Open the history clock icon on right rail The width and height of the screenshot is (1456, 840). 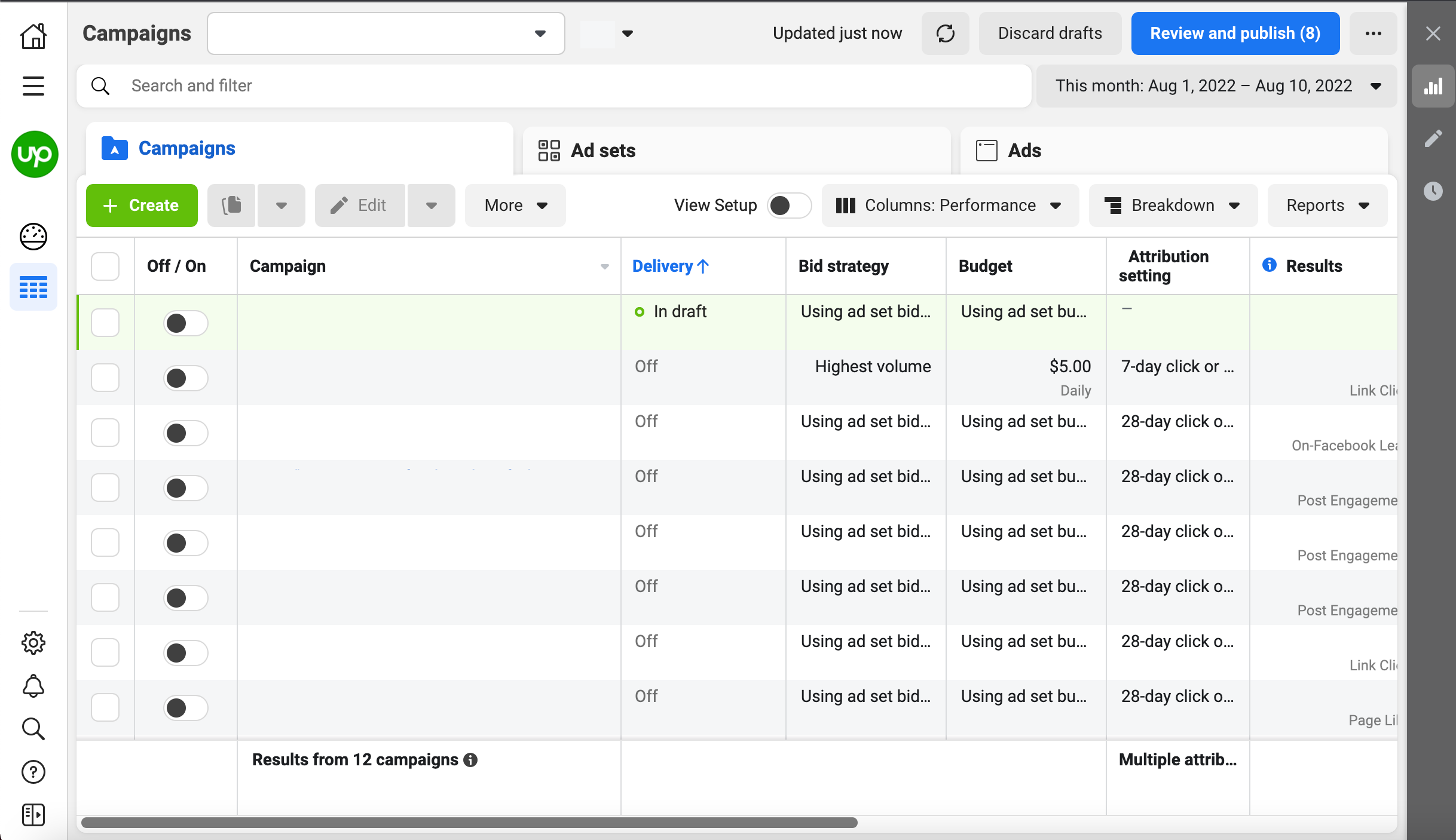1433,191
